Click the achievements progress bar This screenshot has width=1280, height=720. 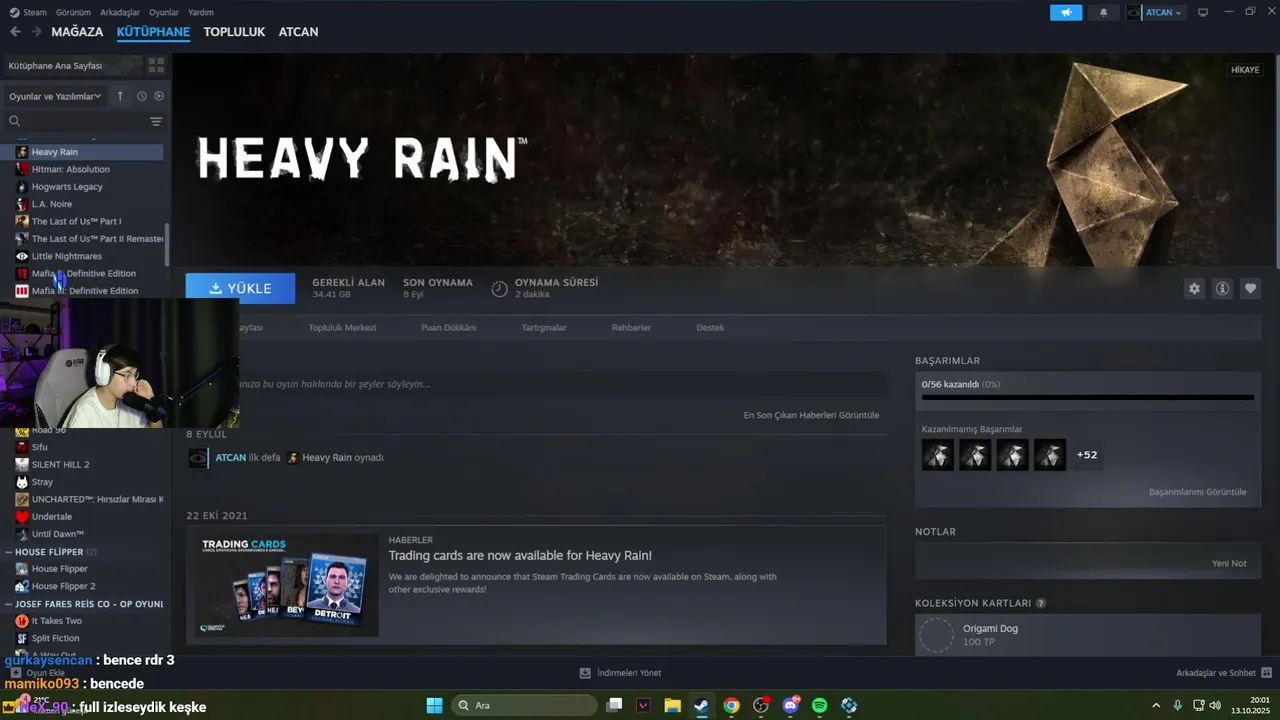1087,397
